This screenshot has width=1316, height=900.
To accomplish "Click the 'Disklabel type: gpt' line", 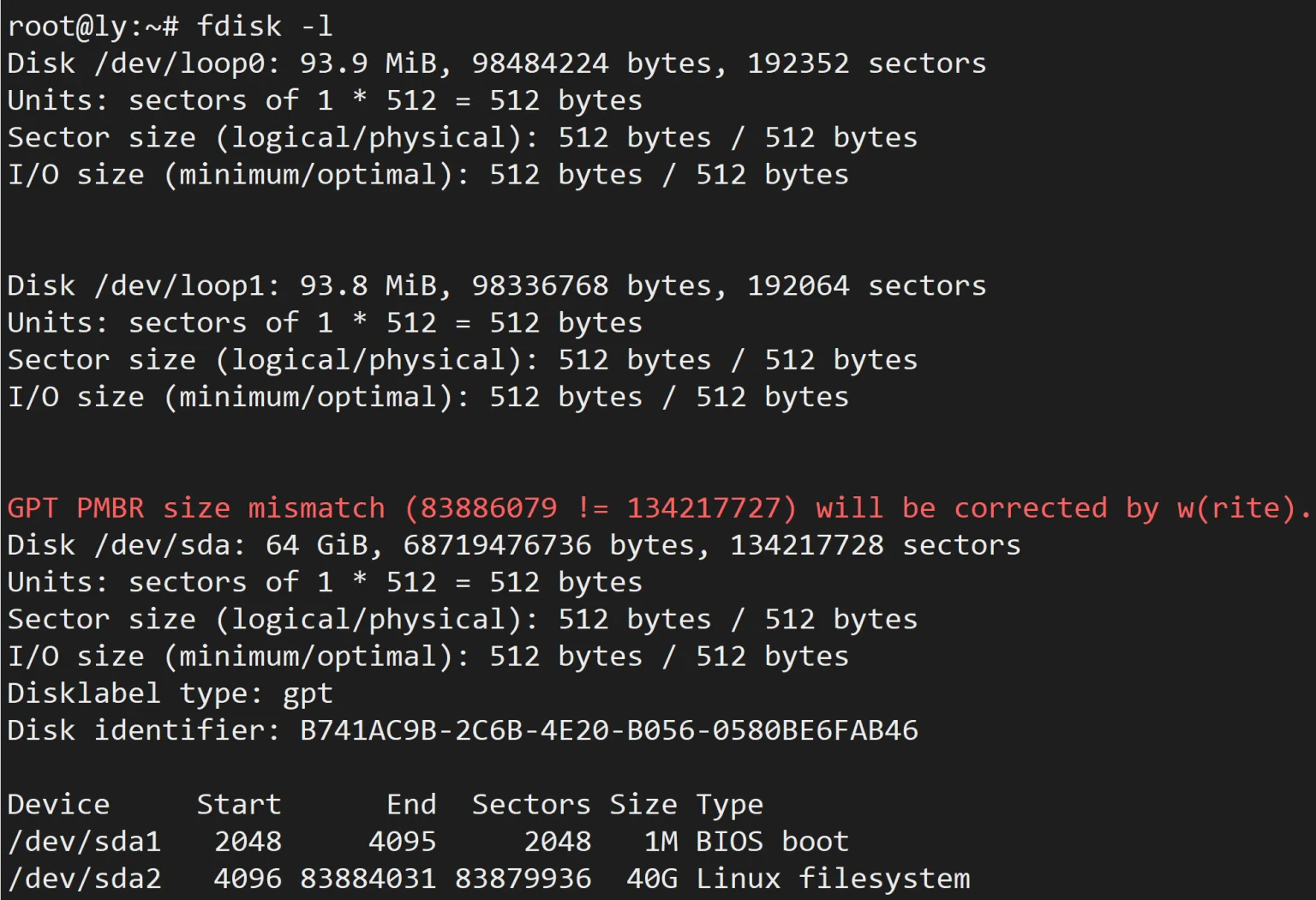I will pos(170,693).
